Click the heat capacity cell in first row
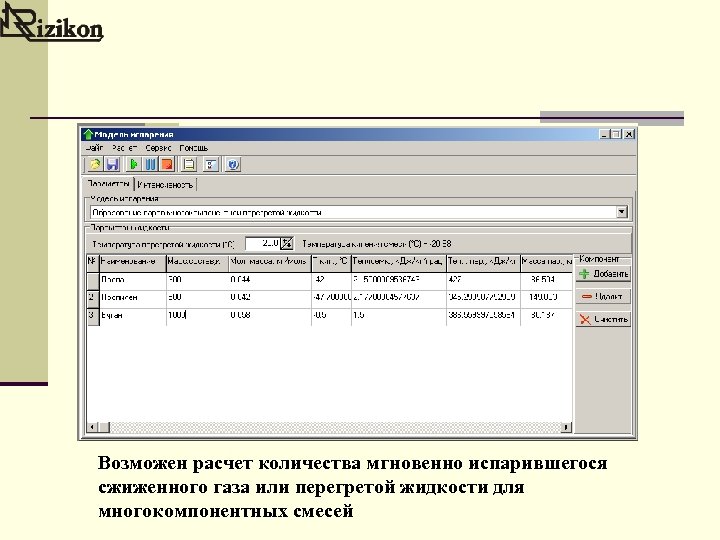 399,281
